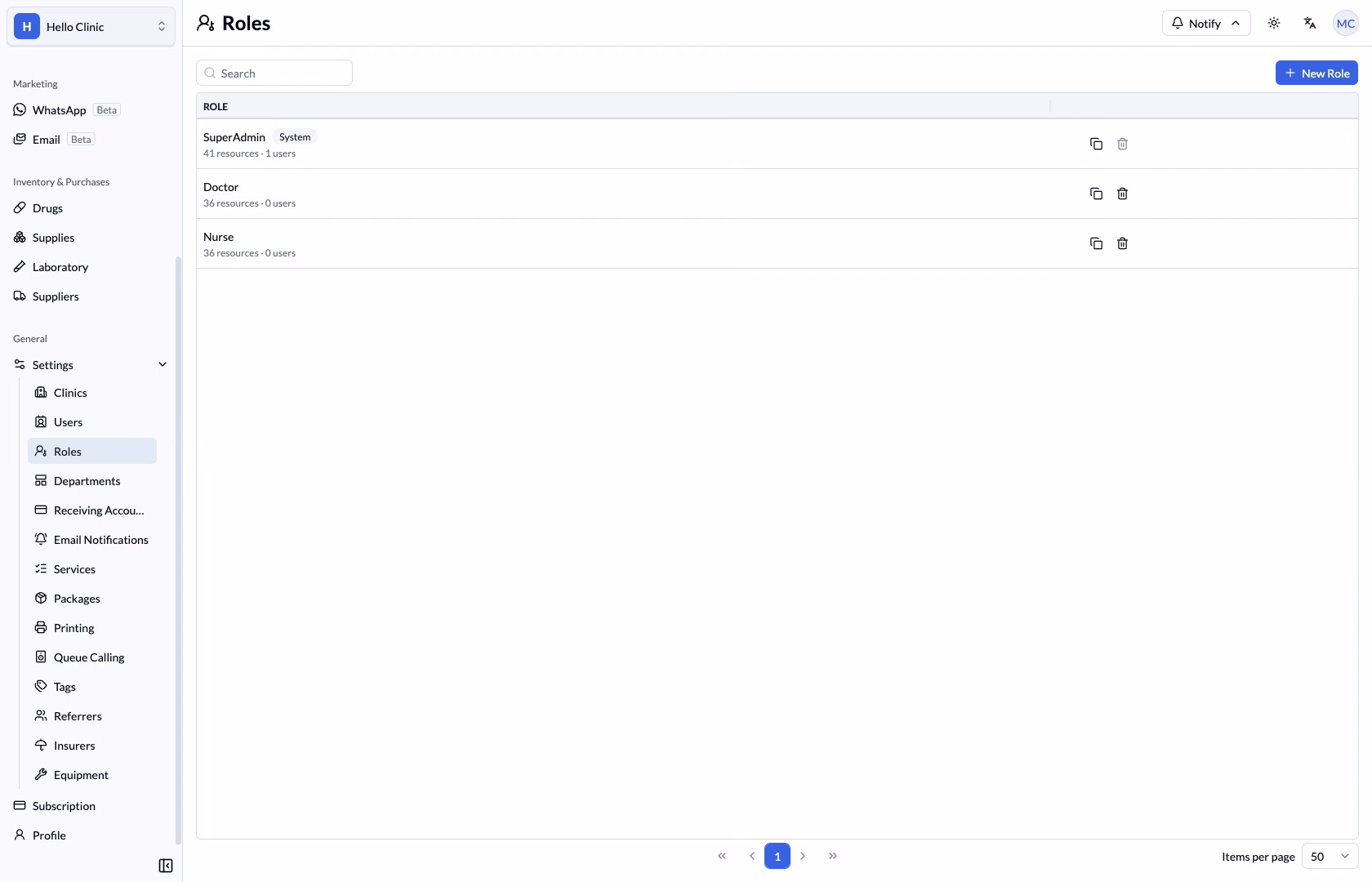
Task: Click the Packages box icon
Action: pos(41,598)
